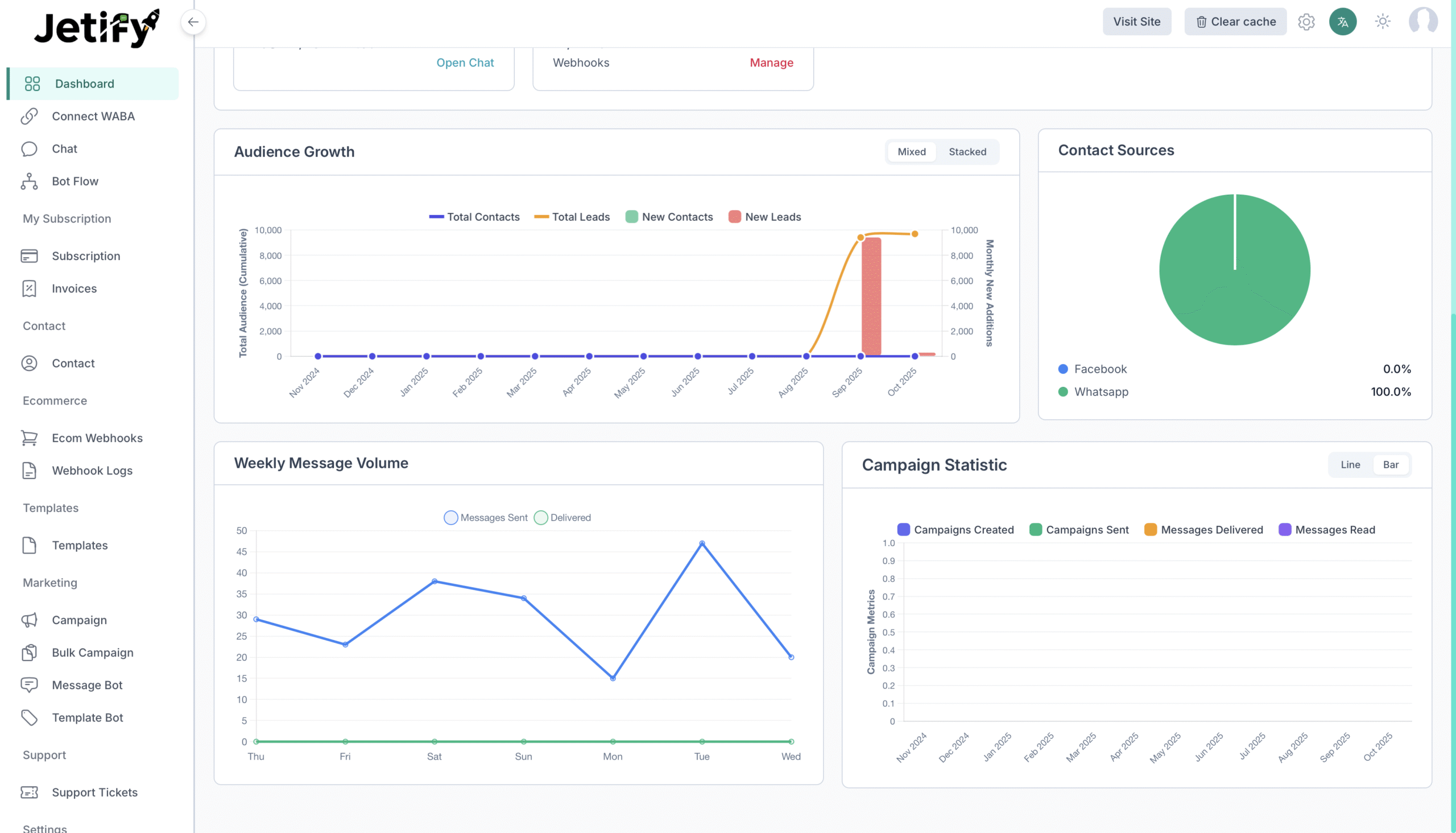1456x833 pixels.
Task: Toggle the New Leads legend item
Action: point(764,216)
